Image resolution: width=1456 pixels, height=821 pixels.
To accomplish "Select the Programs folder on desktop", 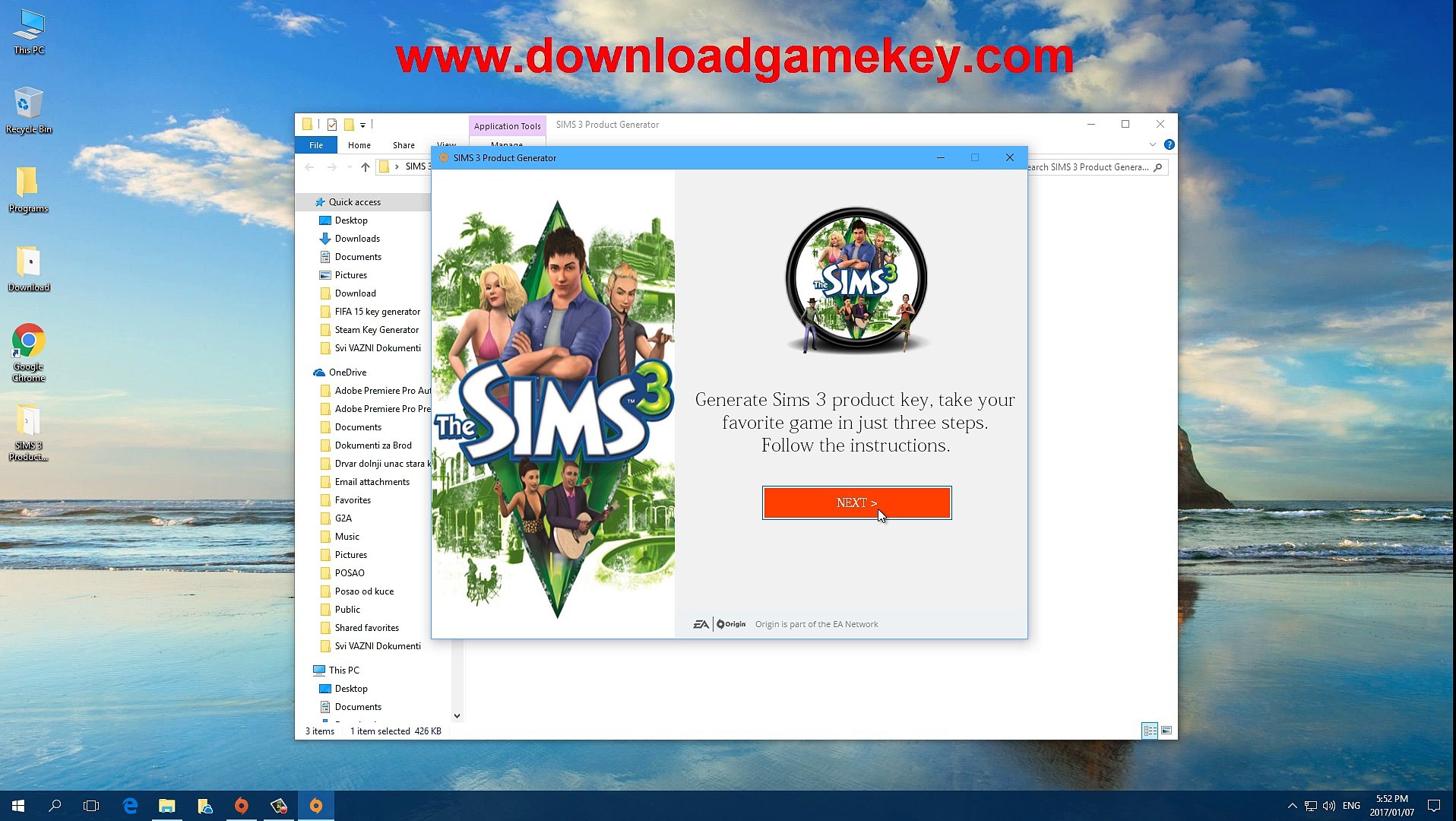I will pos(28,190).
